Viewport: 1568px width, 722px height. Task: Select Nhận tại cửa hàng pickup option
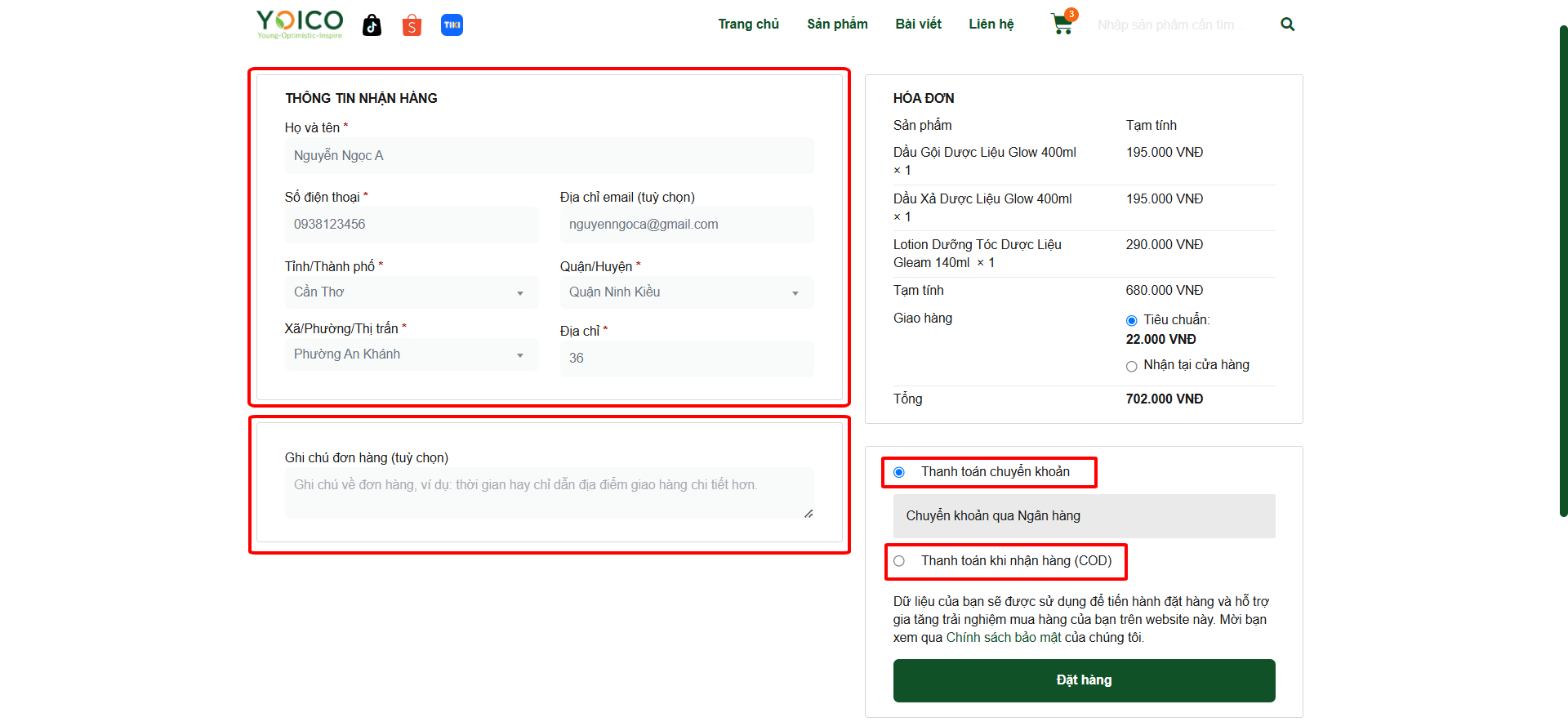(x=1131, y=367)
